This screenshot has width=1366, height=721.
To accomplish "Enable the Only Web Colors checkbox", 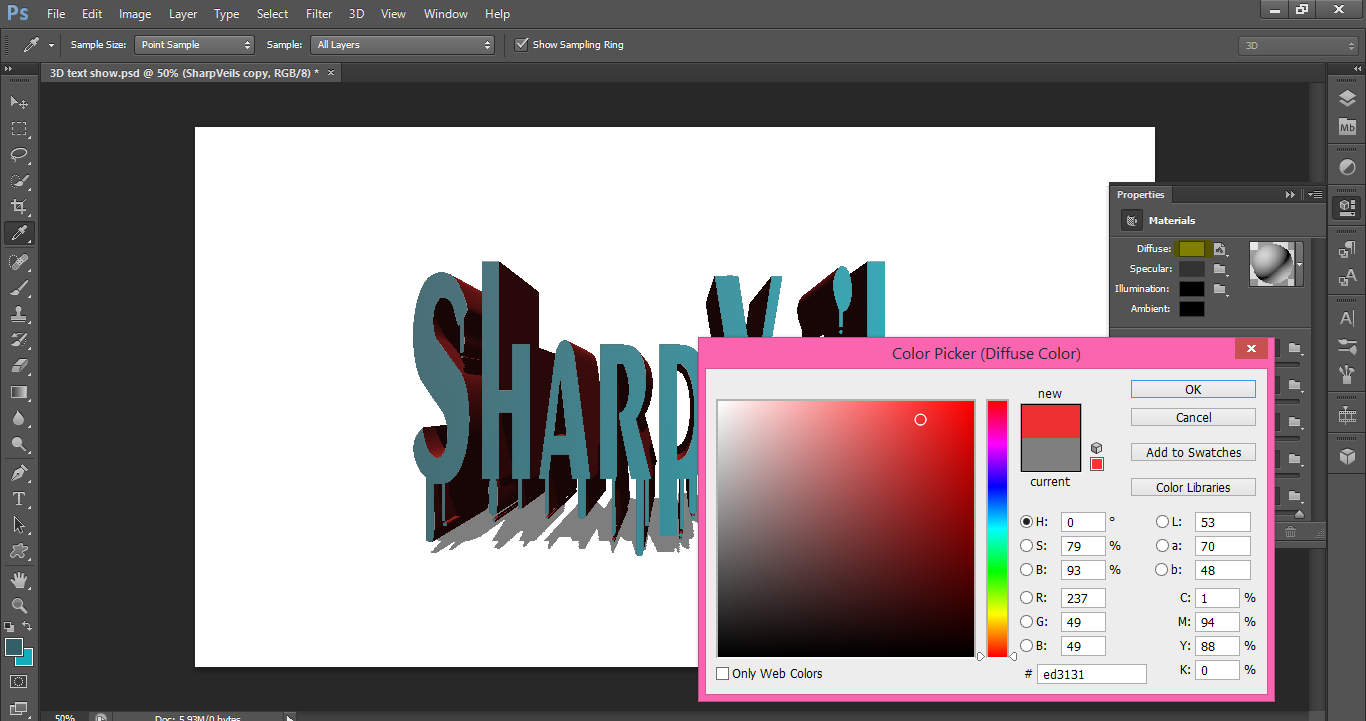I will tap(723, 674).
